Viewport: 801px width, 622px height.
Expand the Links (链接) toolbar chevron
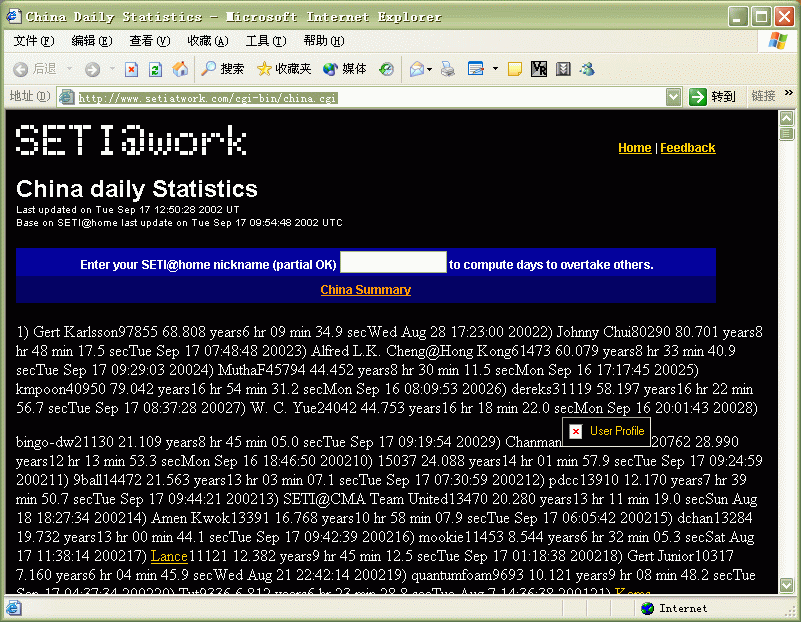coord(789,93)
